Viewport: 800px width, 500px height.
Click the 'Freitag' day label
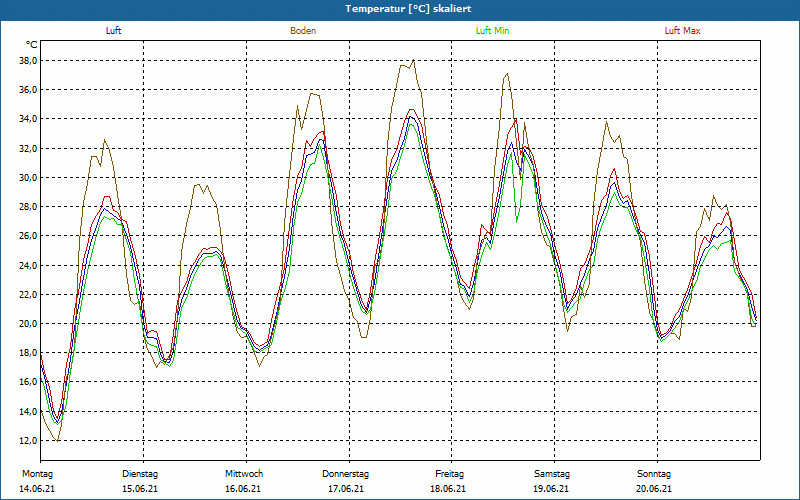pos(449,474)
